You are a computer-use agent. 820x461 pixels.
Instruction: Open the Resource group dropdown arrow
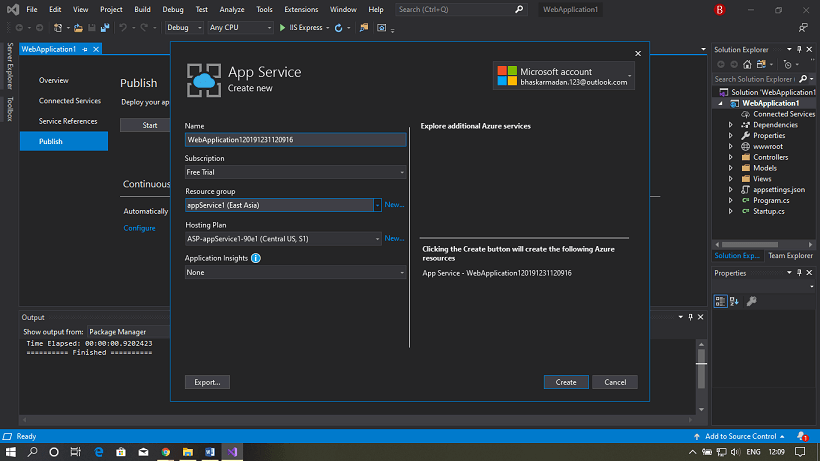(x=377, y=205)
